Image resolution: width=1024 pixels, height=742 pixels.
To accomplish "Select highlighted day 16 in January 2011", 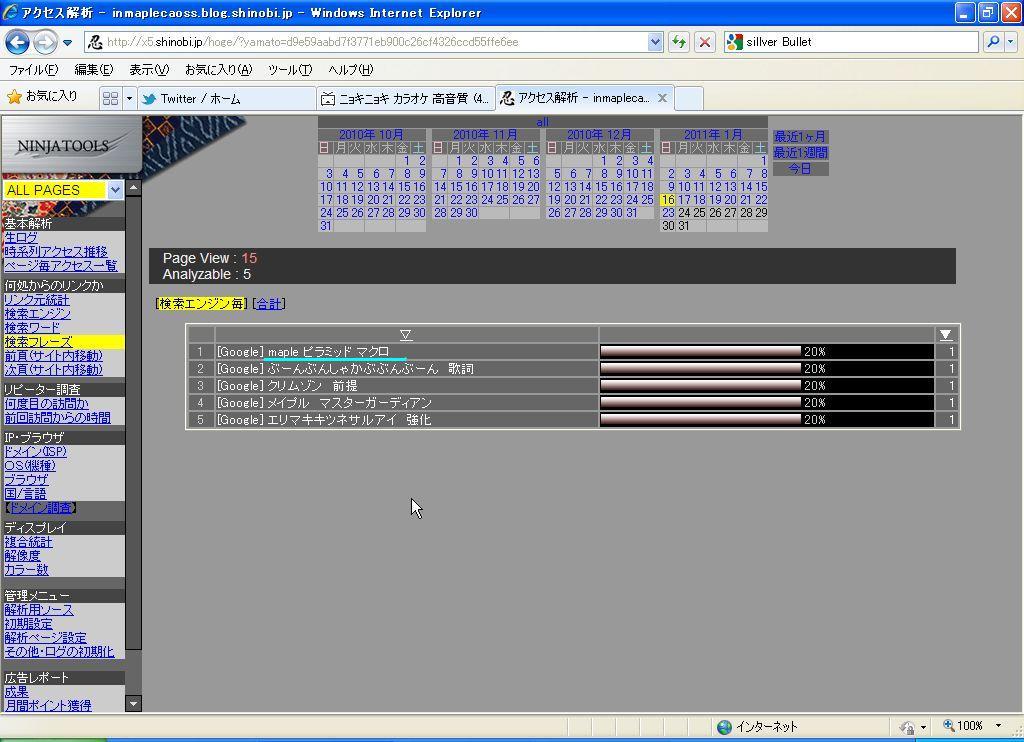I will (x=667, y=200).
